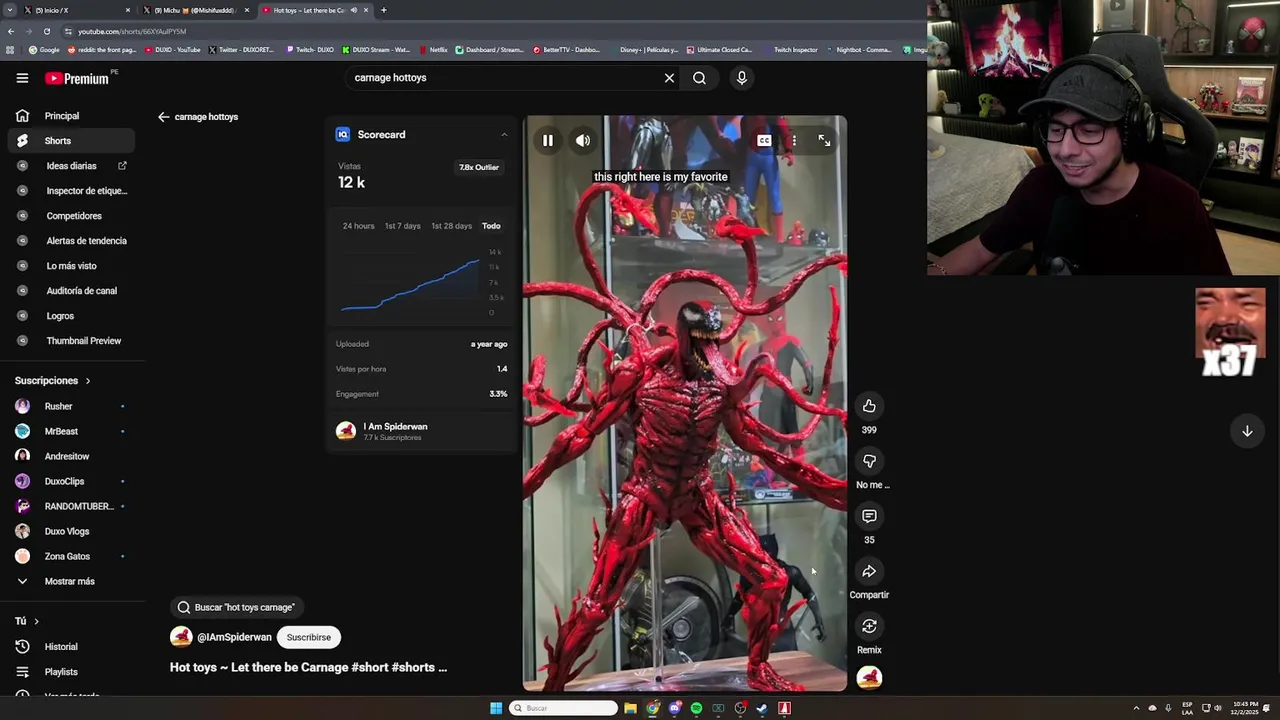Go back from carnage hottoys results
1280x720 pixels.
point(164,117)
